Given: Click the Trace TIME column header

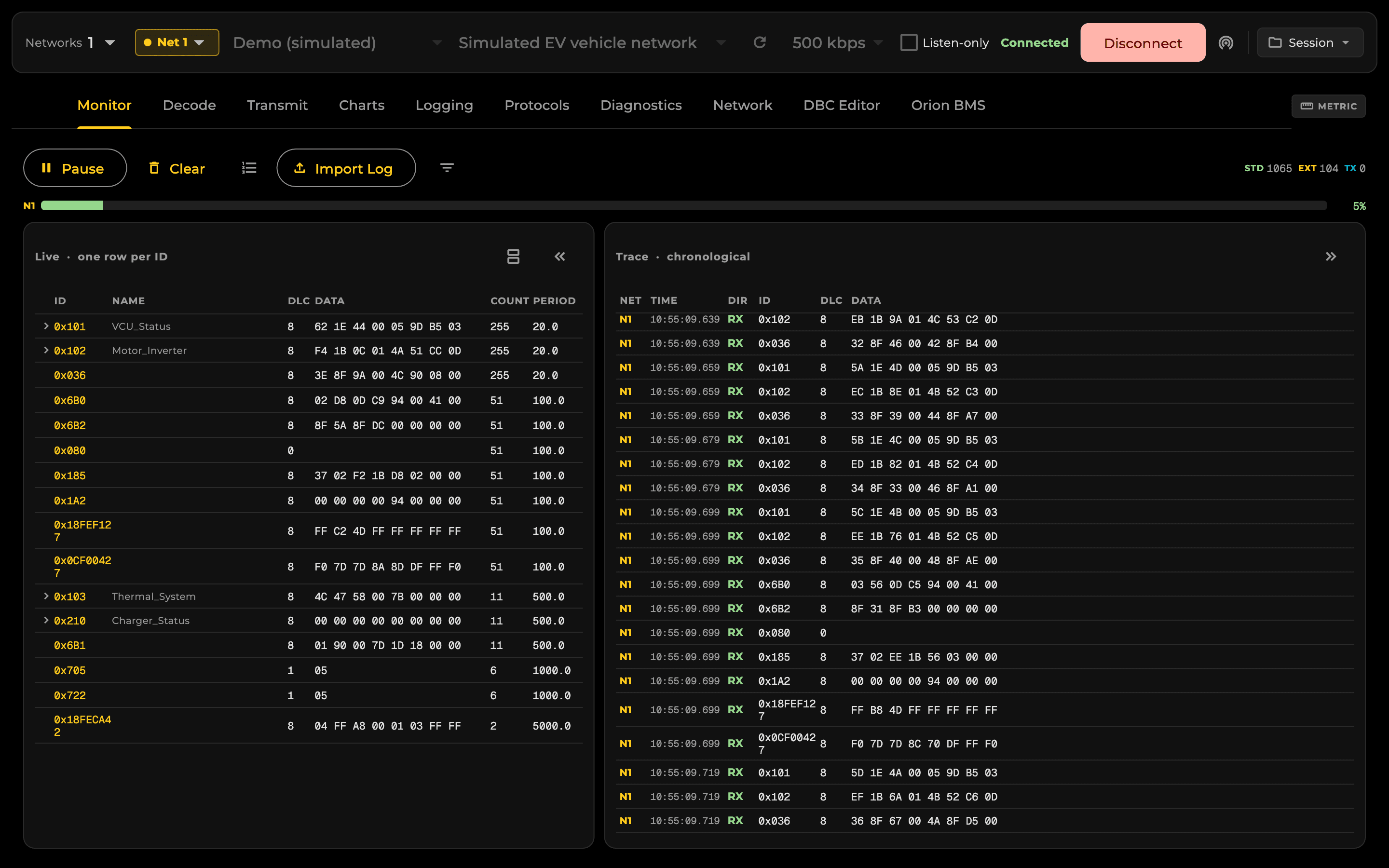Looking at the screenshot, I should [x=664, y=300].
